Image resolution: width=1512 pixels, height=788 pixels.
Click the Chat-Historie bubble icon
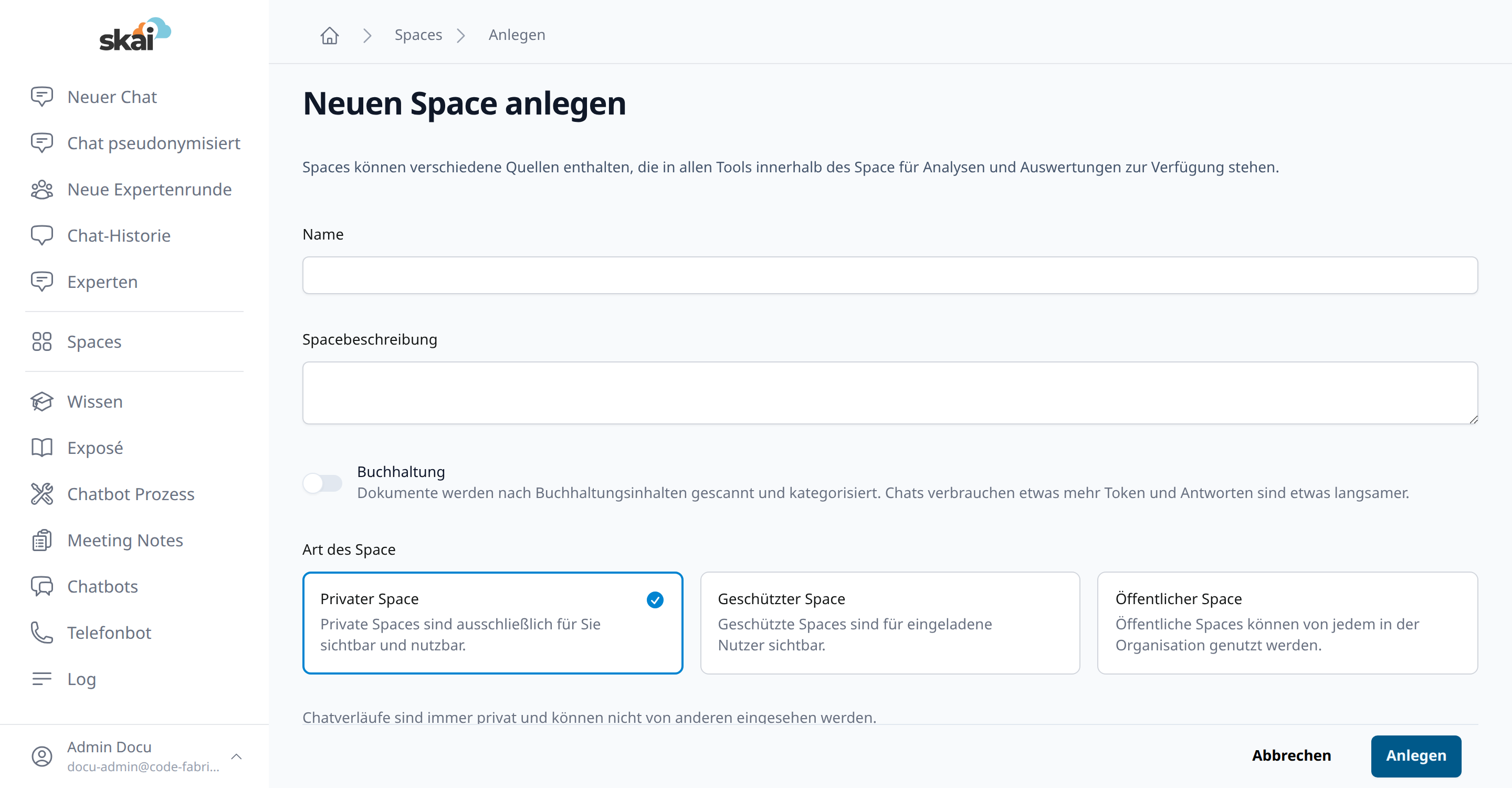pyautogui.click(x=41, y=235)
